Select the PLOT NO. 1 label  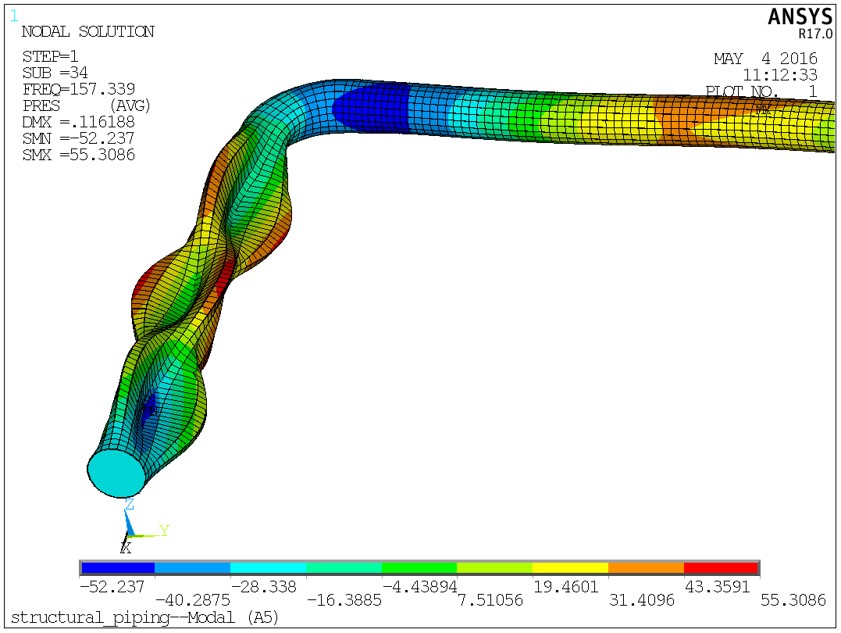(x=764, y=89)
